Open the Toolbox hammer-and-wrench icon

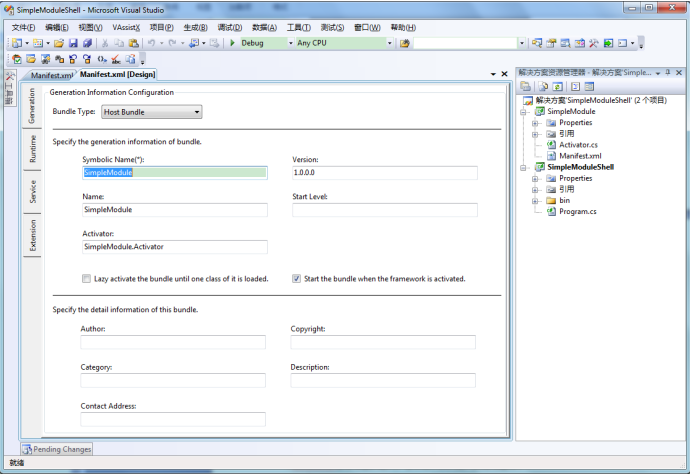pyautogui.click(x=594, y=43)
